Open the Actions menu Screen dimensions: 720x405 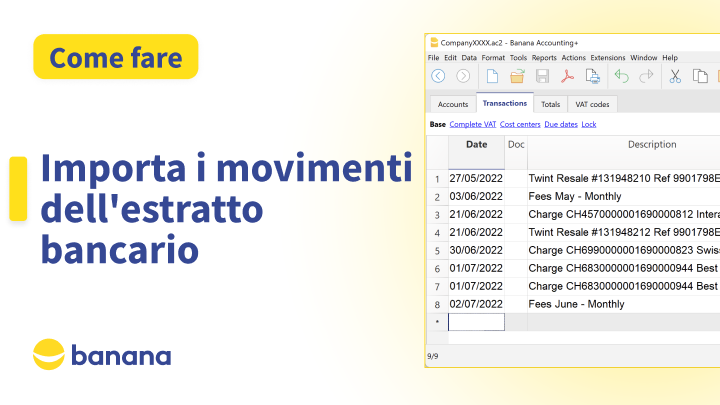(x=574, y=57)
